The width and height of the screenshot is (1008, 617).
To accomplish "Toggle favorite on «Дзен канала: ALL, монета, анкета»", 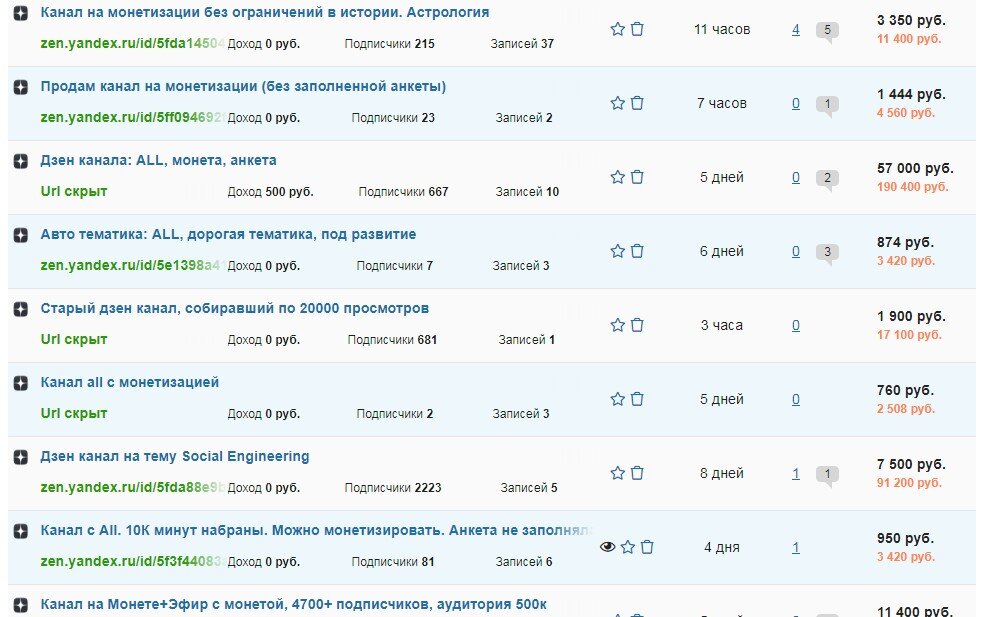I will click(x=618, y=176).
